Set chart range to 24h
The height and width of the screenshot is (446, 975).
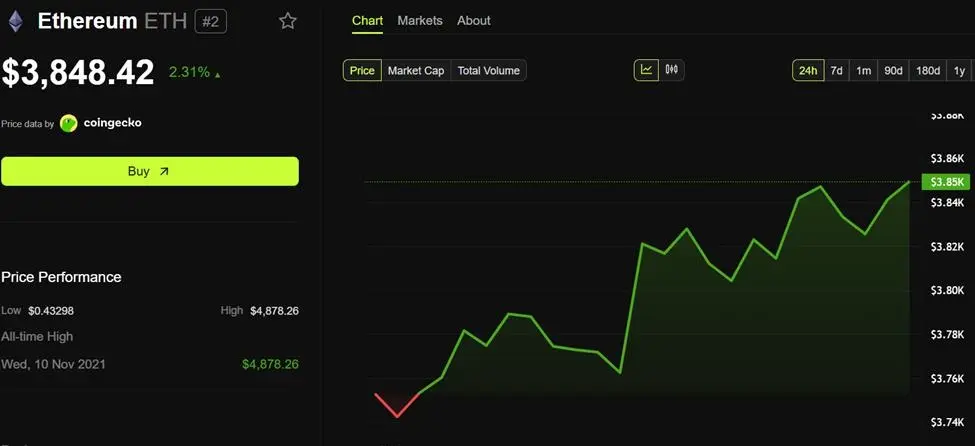click(808, 70)
